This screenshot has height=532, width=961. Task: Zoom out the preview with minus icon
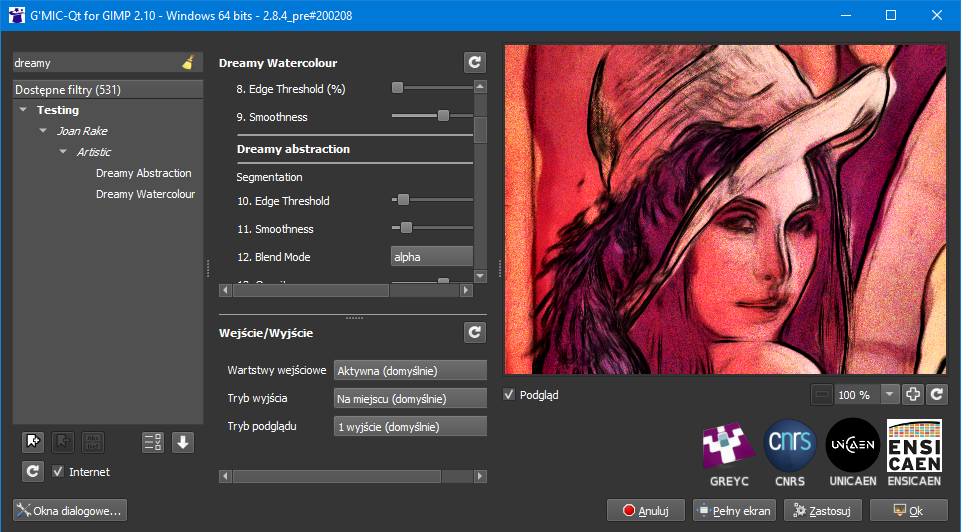click(822, 395)
